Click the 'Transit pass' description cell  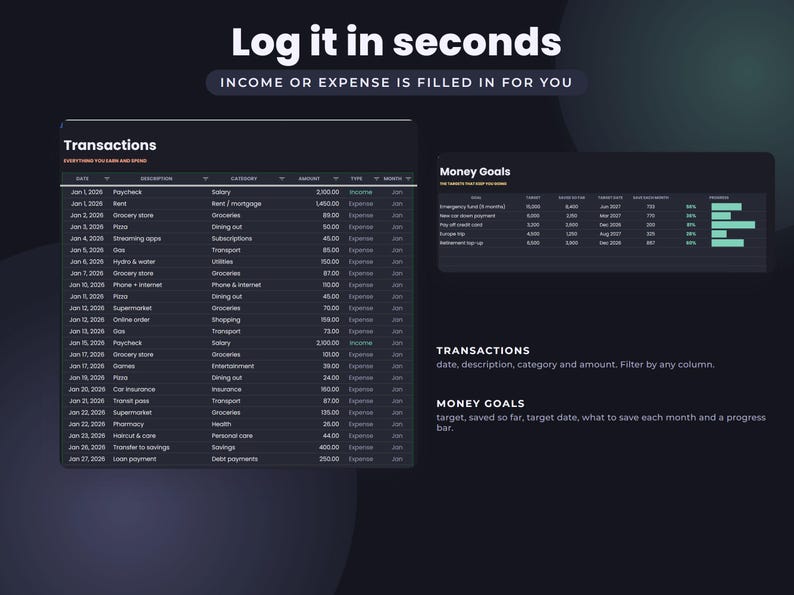pos(131,401)
